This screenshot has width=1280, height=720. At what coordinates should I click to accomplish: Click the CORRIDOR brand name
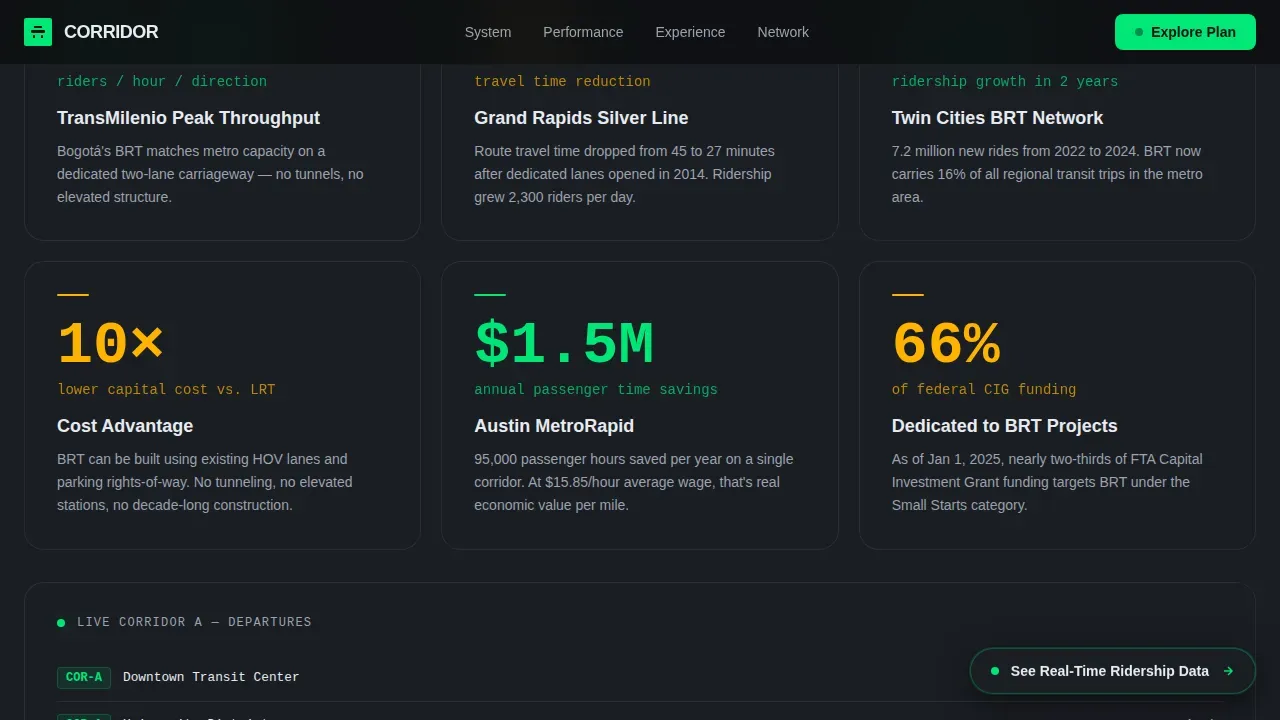111,32
